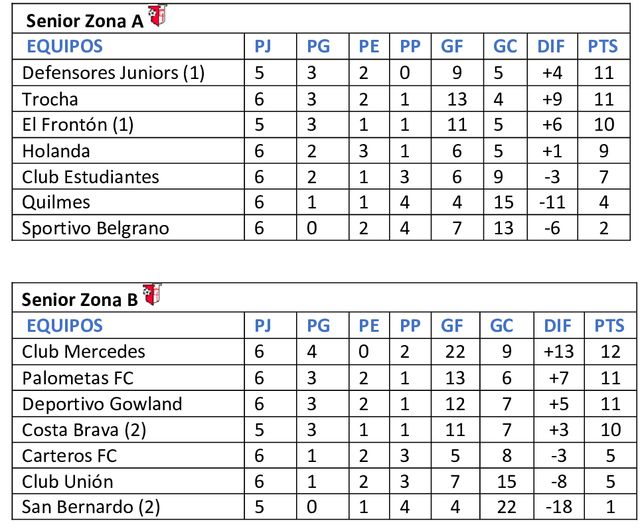Click EQUIPOS header in the Zona A table
Screen dimensions: 640x529
coord(64,46)
